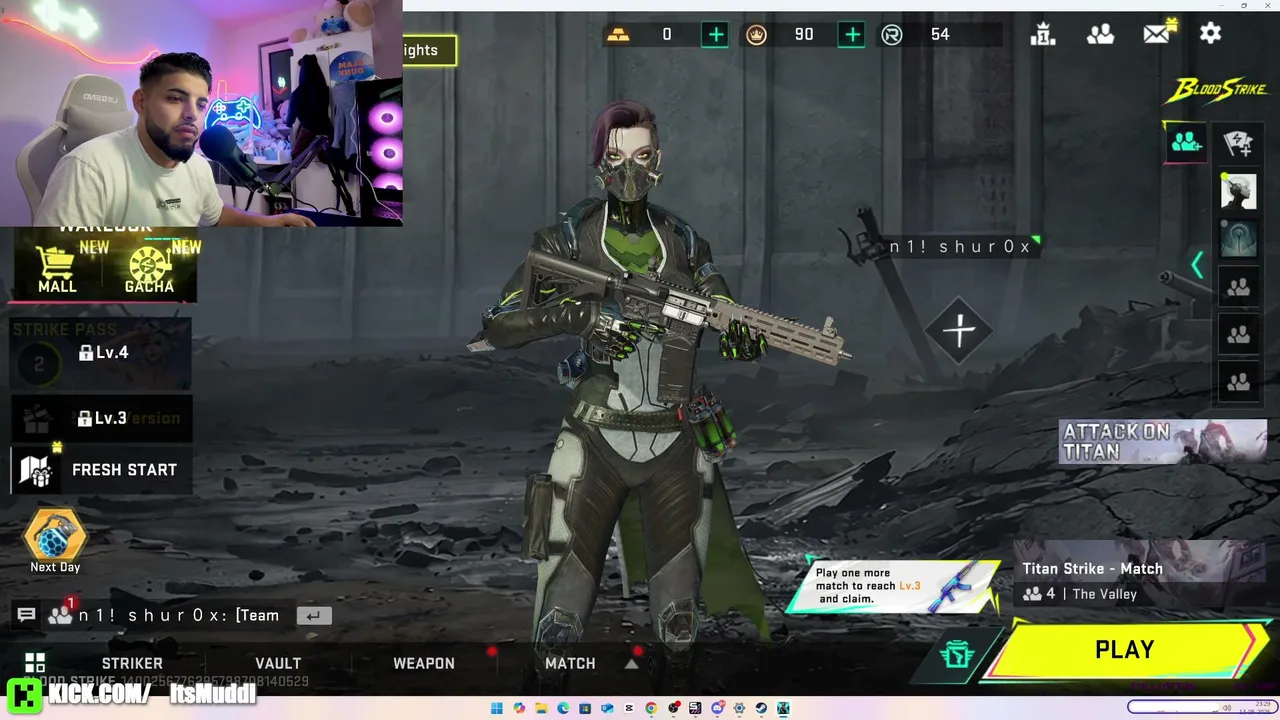Image resolution: width=1280 pixels, height=720 pixels.
Task: Switch to the Striker tab
Action: click(x=132, y=663)
